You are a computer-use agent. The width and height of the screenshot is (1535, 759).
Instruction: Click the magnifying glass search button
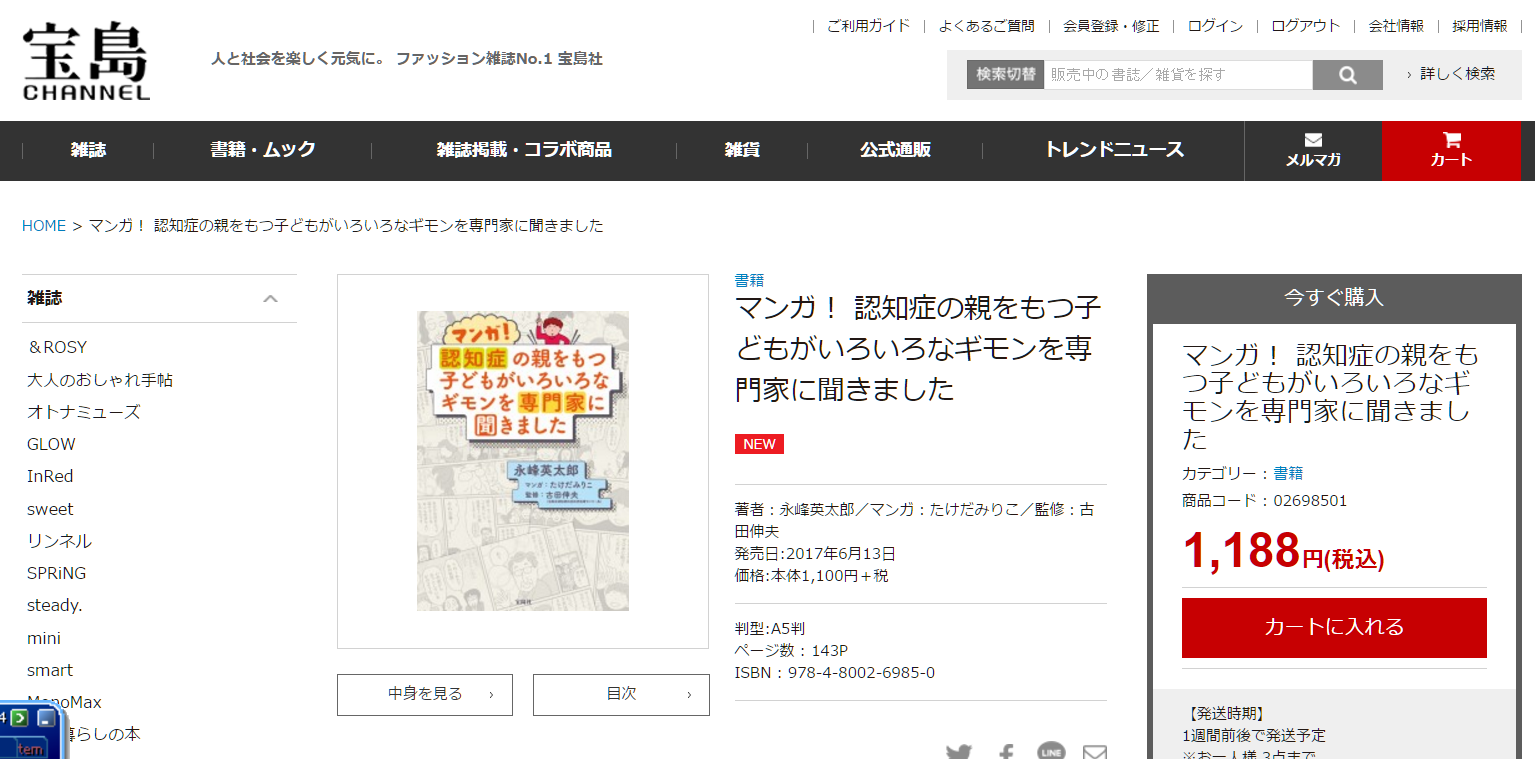click(x=1347, y=75)
